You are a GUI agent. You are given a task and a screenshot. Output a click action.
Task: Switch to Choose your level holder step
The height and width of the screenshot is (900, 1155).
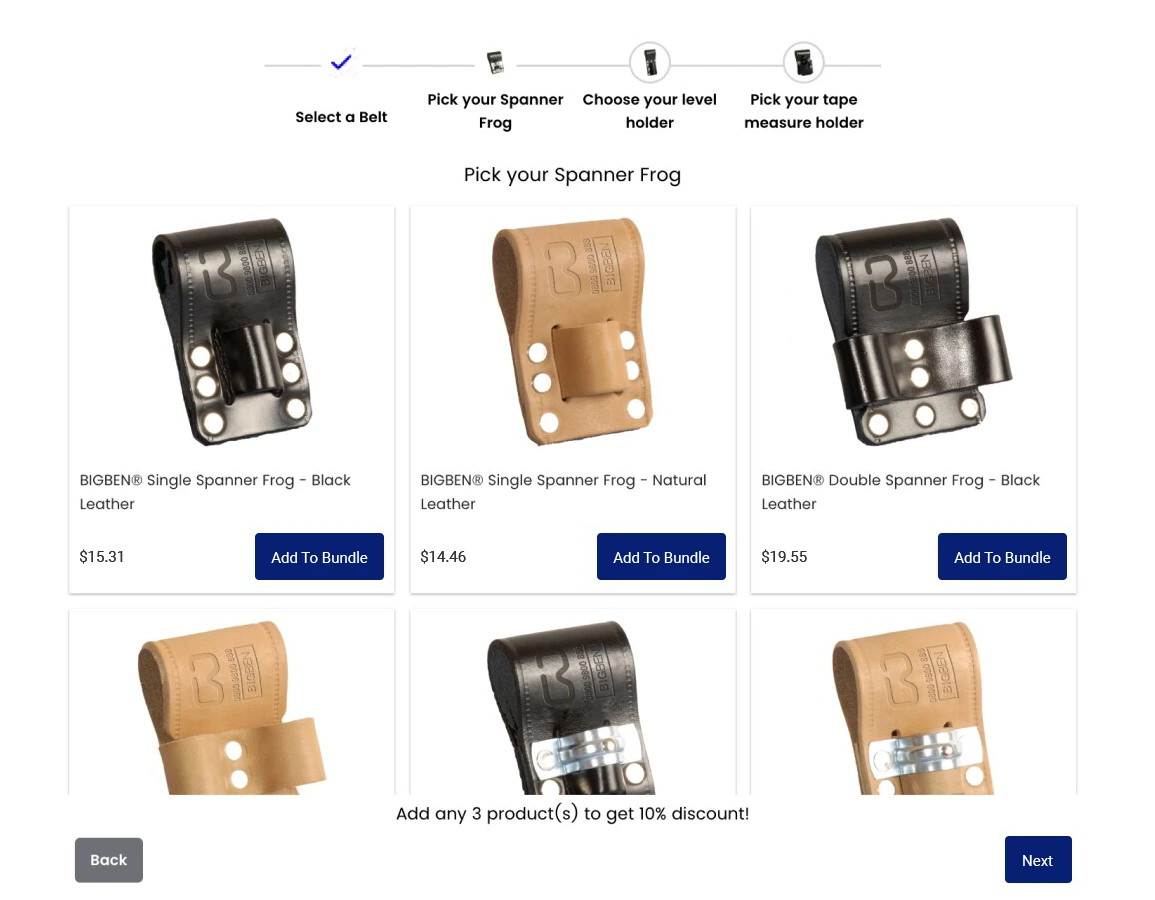650,110
